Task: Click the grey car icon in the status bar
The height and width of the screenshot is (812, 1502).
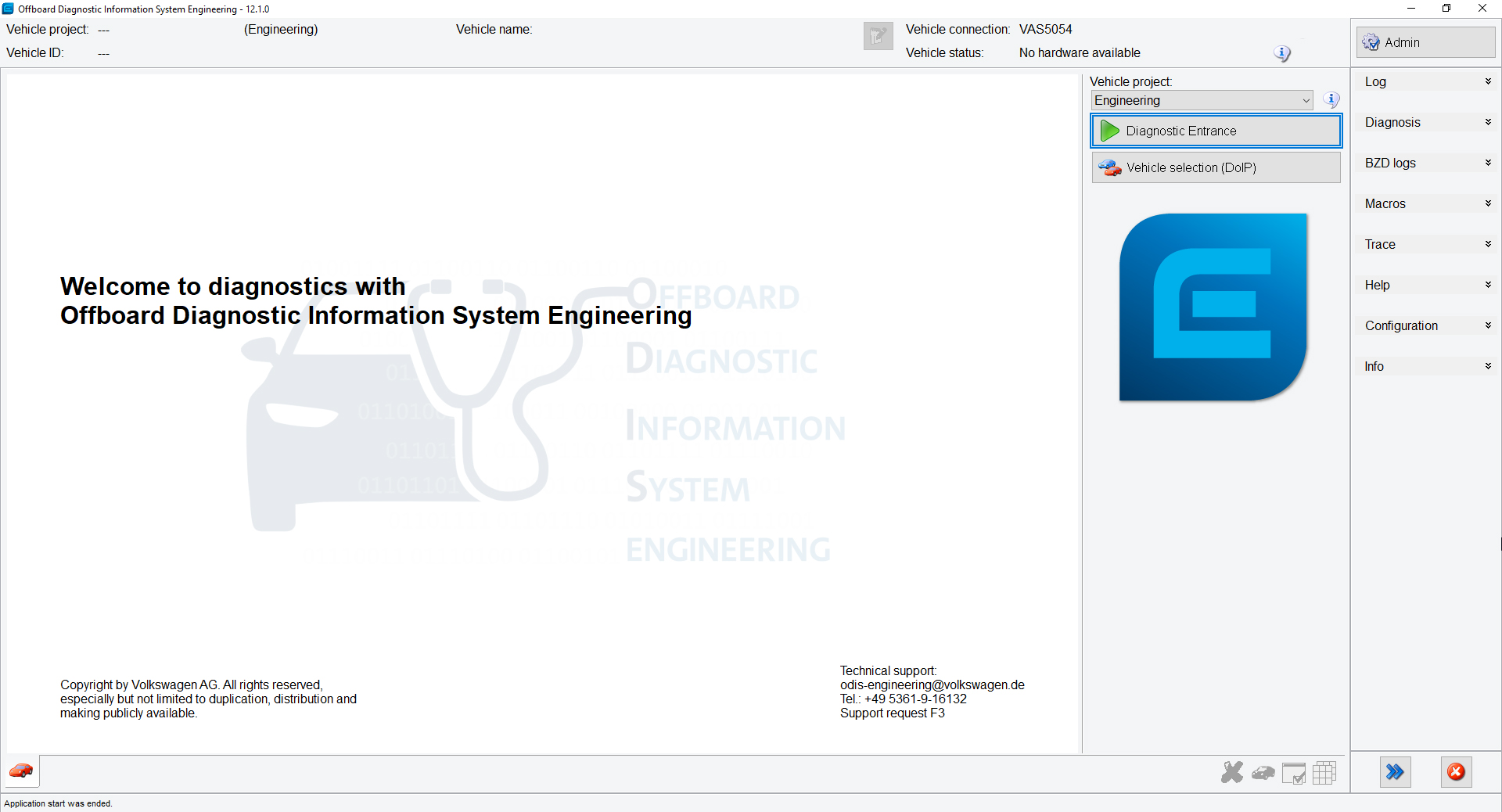Action: click(1263, 772)
